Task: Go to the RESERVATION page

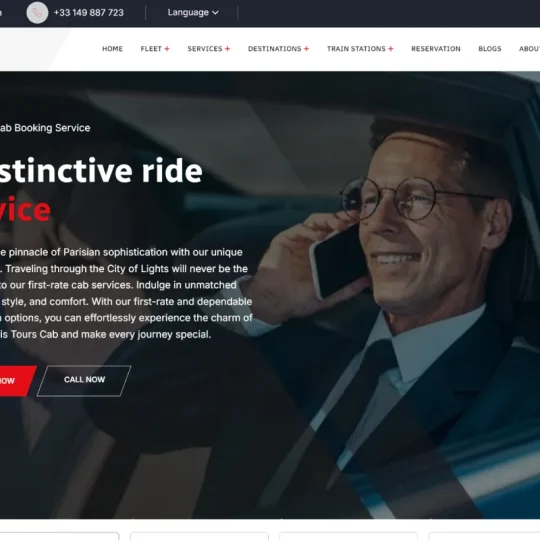Action: pyautogui.click(x=436, y=49)
